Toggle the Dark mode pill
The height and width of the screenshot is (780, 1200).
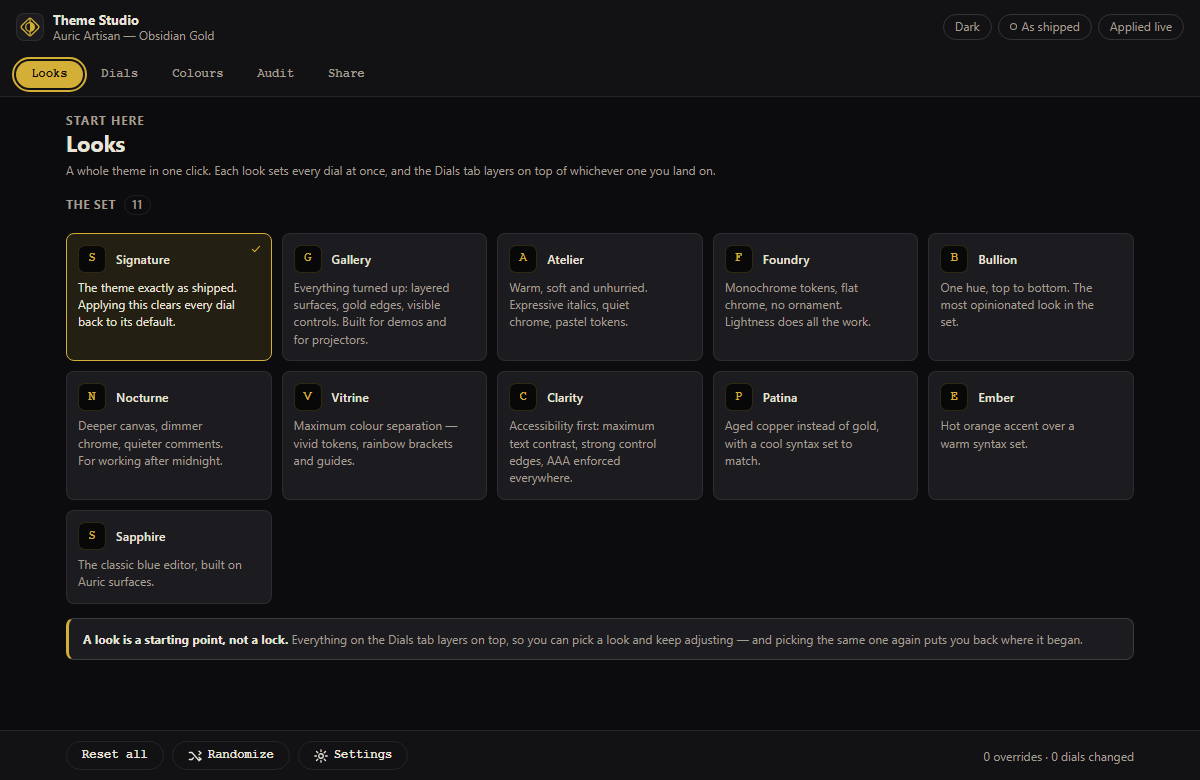967,27
